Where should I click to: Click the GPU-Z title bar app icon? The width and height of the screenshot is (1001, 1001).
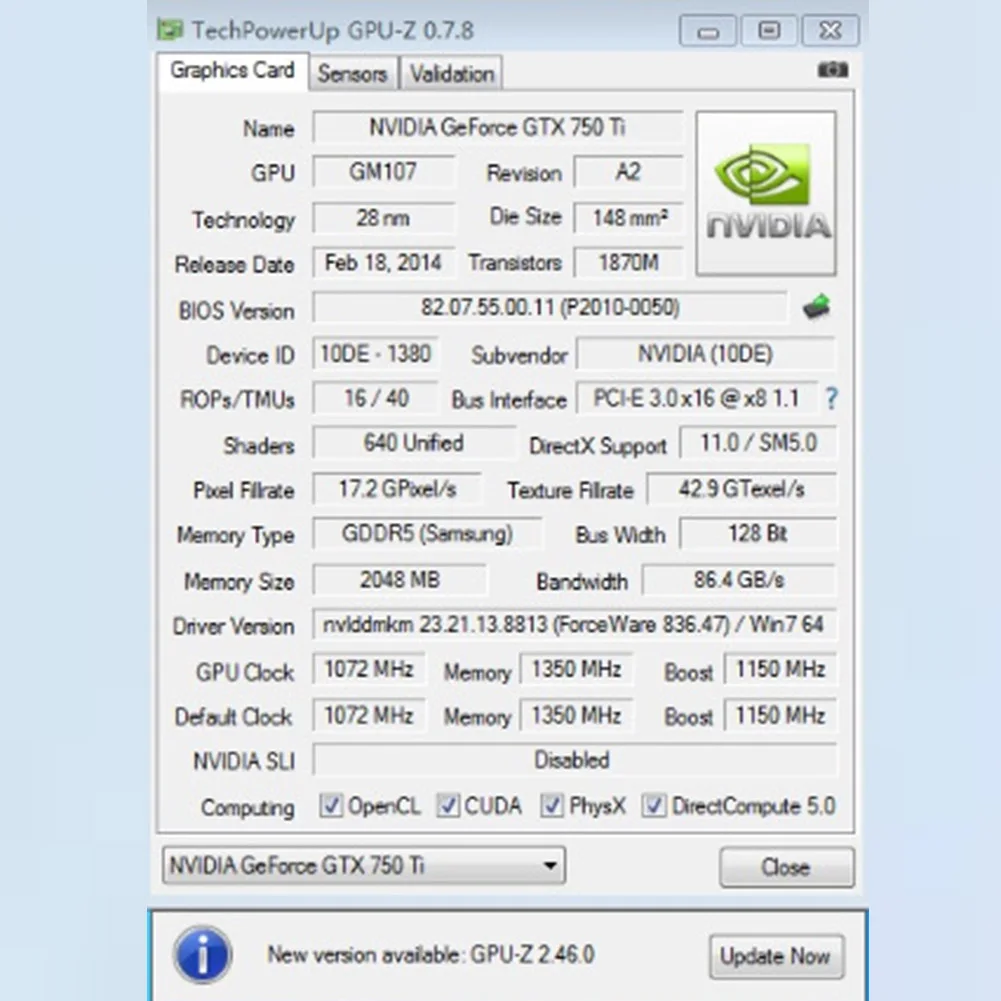170,29
